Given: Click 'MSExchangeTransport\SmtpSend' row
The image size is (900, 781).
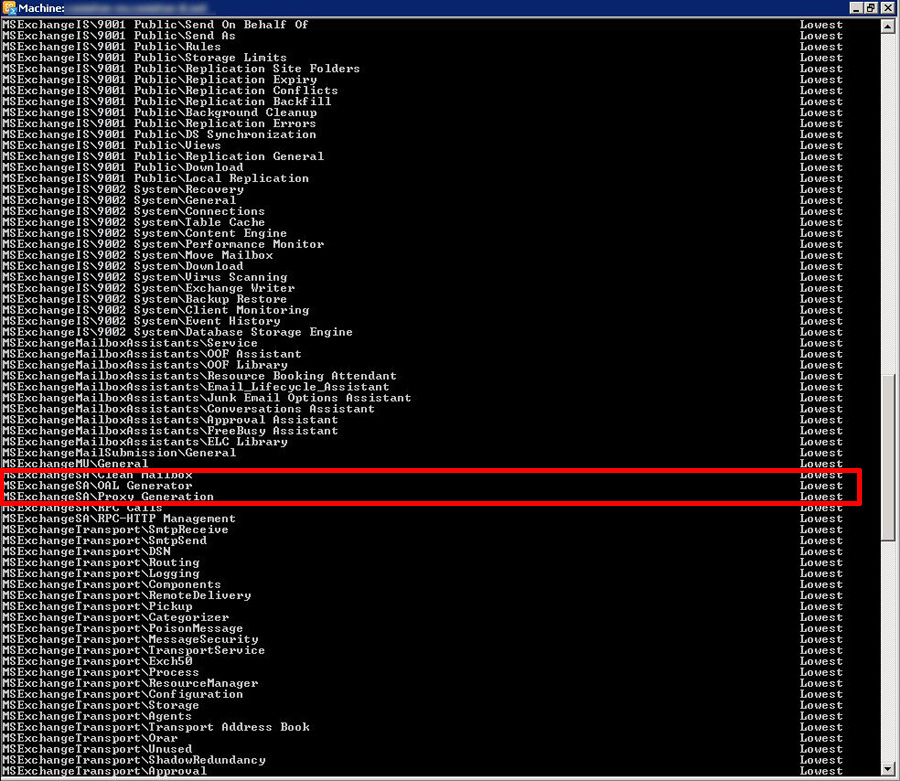Looking at the screenshot, I should pyautogui.click(x=422, y=541).
